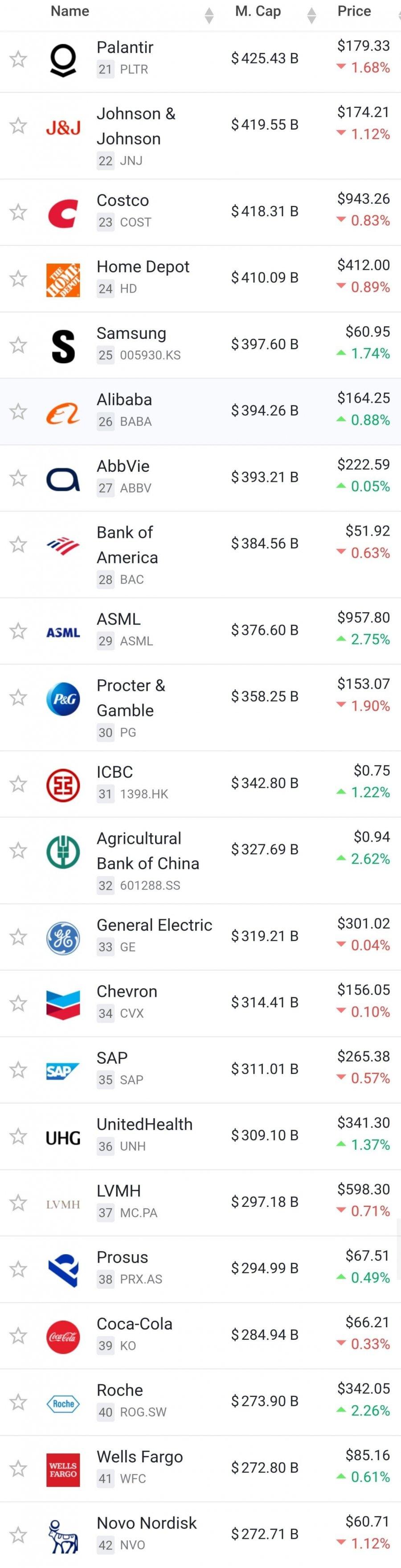Select the Bank of America logo

click(x=63, y=545)
